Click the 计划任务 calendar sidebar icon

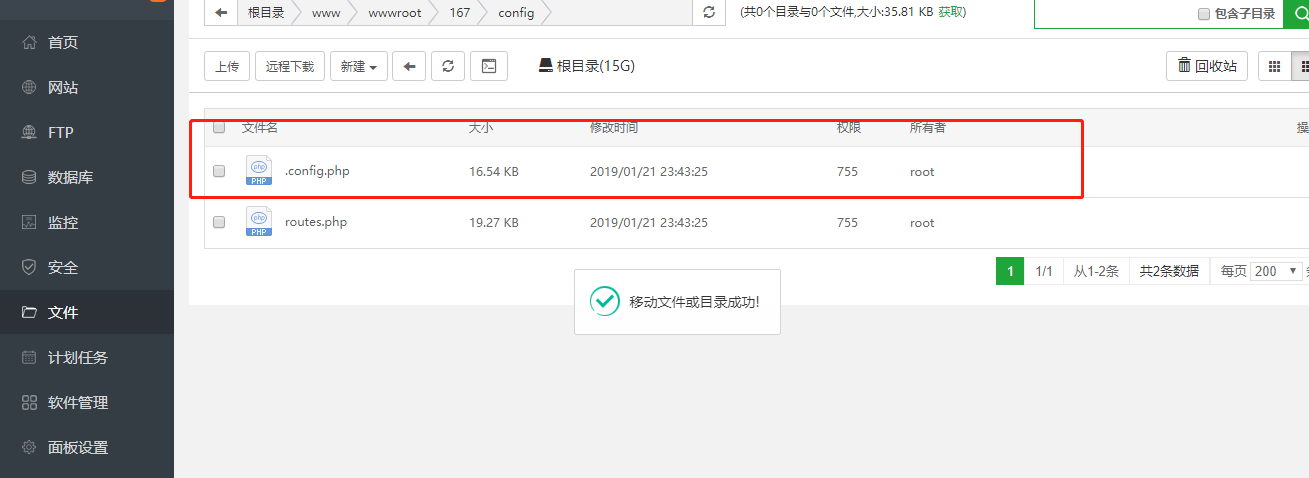(29, 357)
